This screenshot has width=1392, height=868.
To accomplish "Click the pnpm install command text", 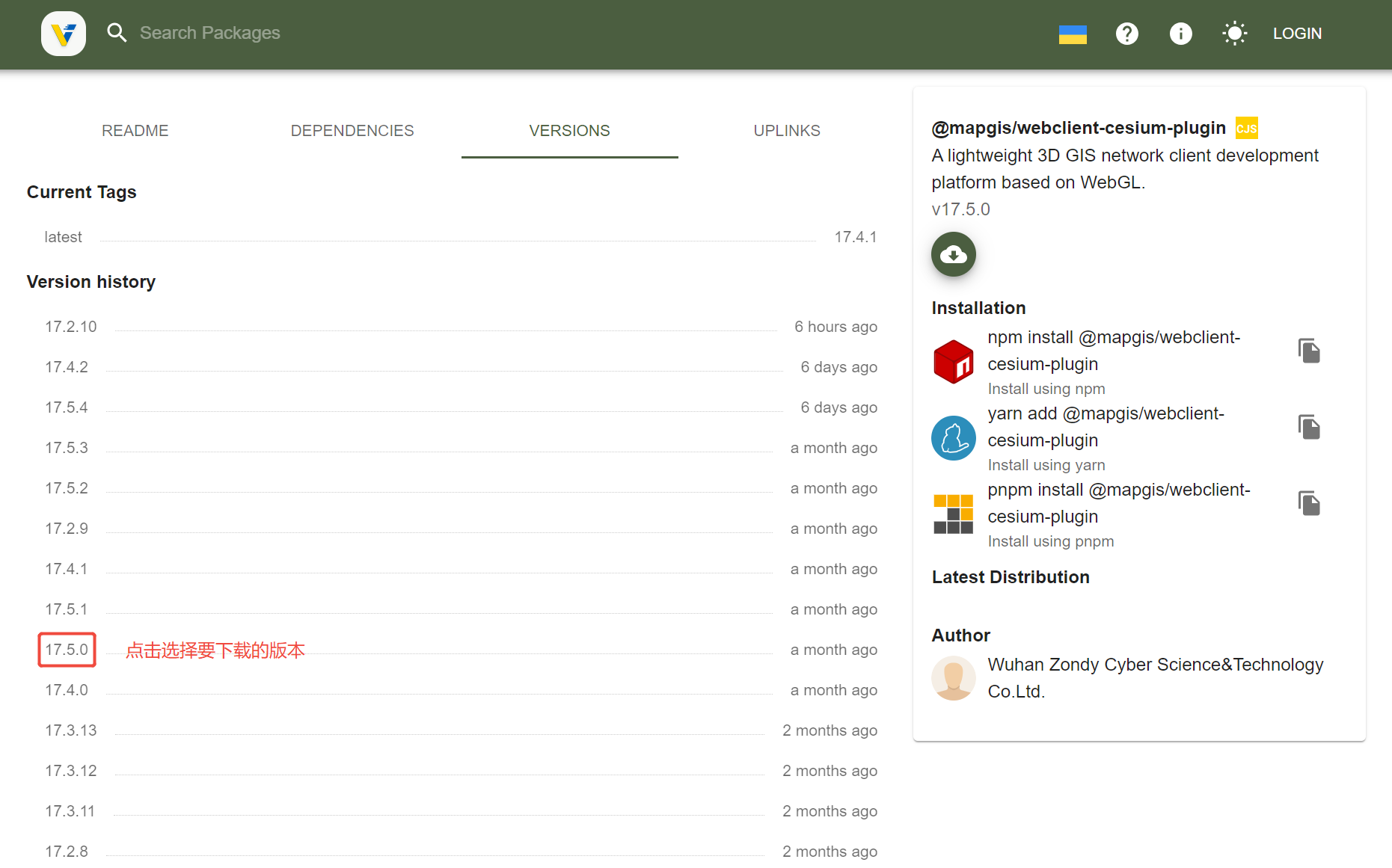I will pyautogui.click(x=1119, y=503).
